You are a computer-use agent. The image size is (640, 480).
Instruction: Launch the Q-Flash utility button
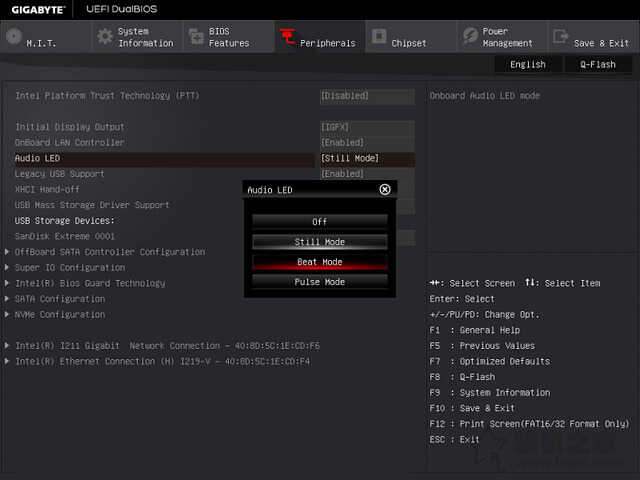click(x=598, y=64)
